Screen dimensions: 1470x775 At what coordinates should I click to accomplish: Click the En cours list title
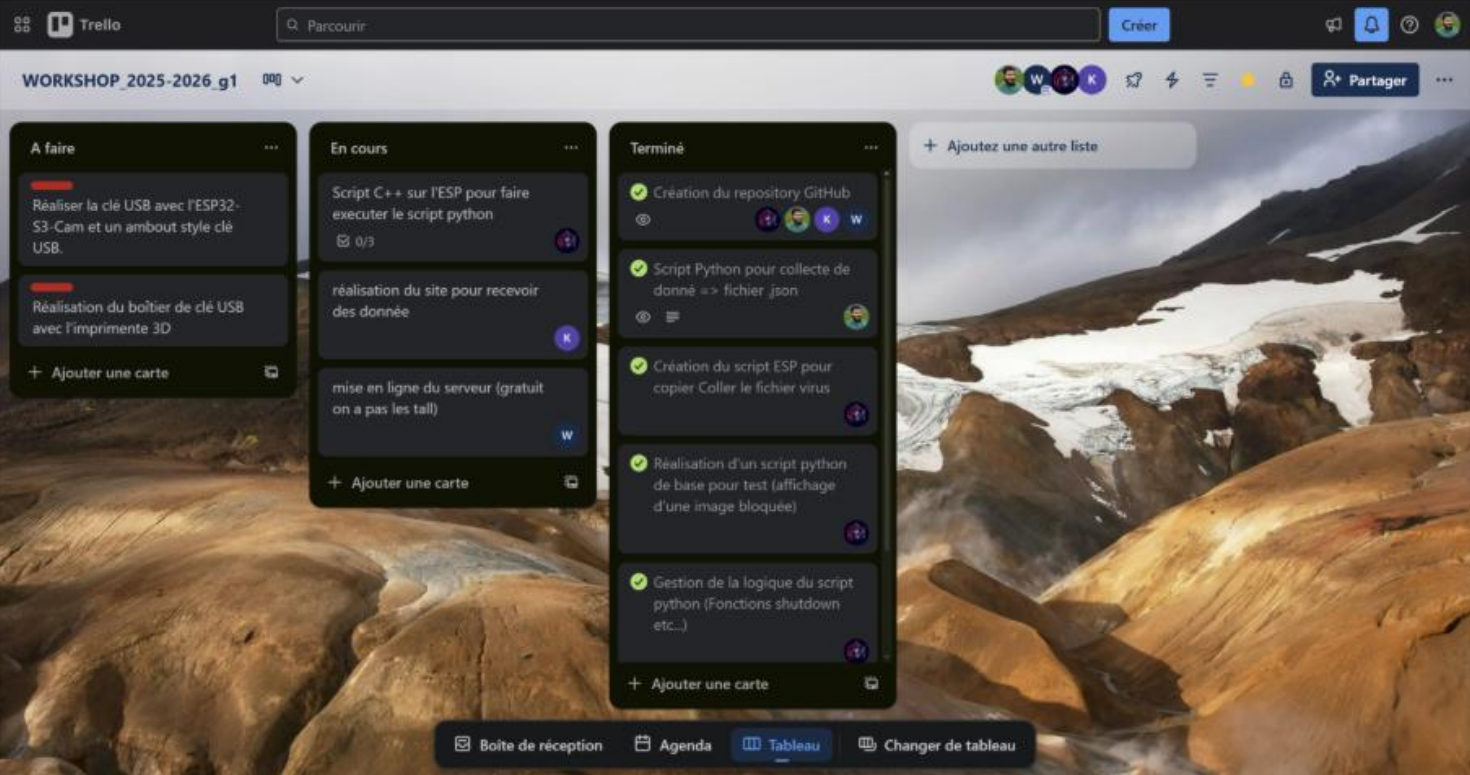coord(359,148)
